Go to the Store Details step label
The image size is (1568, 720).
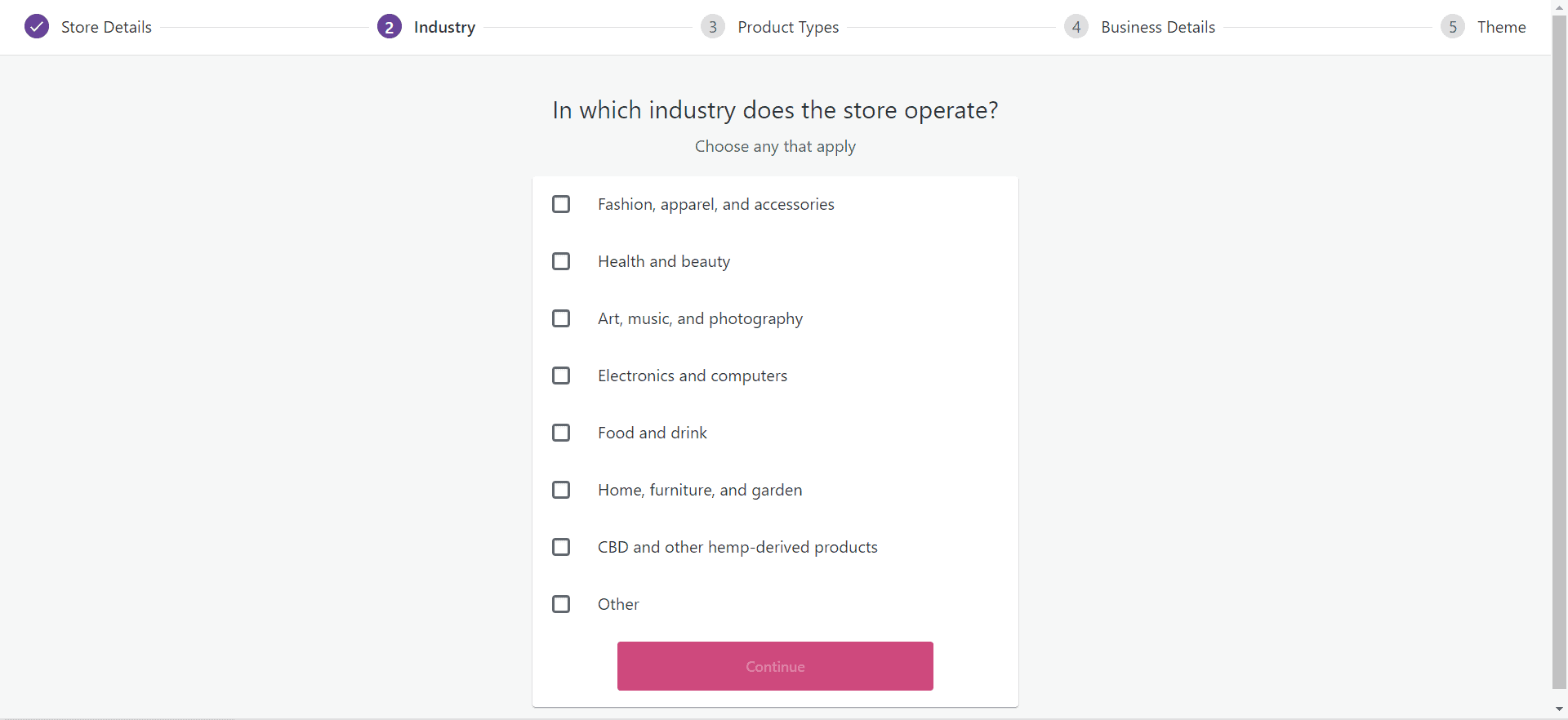point(106,27)
